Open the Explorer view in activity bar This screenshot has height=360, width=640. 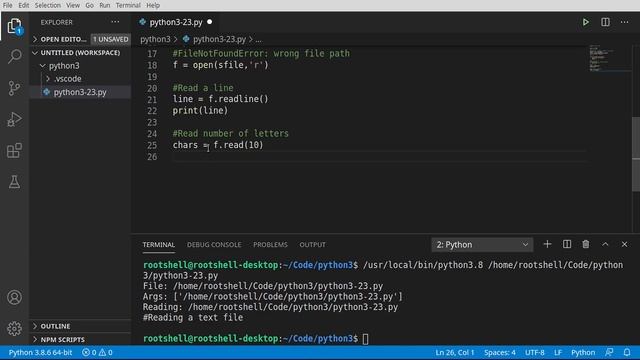pyautogui.click(x=14, y=27)
